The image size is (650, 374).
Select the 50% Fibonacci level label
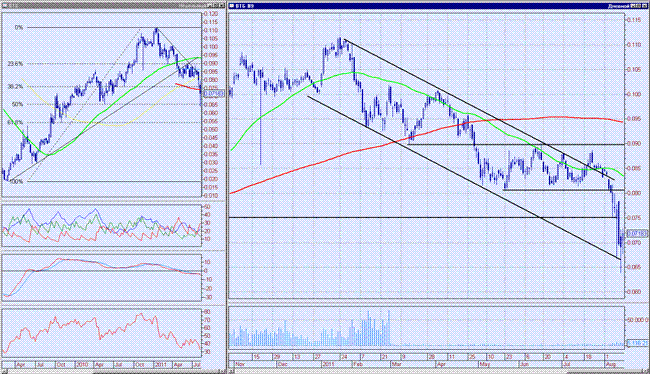coord(18,104)
